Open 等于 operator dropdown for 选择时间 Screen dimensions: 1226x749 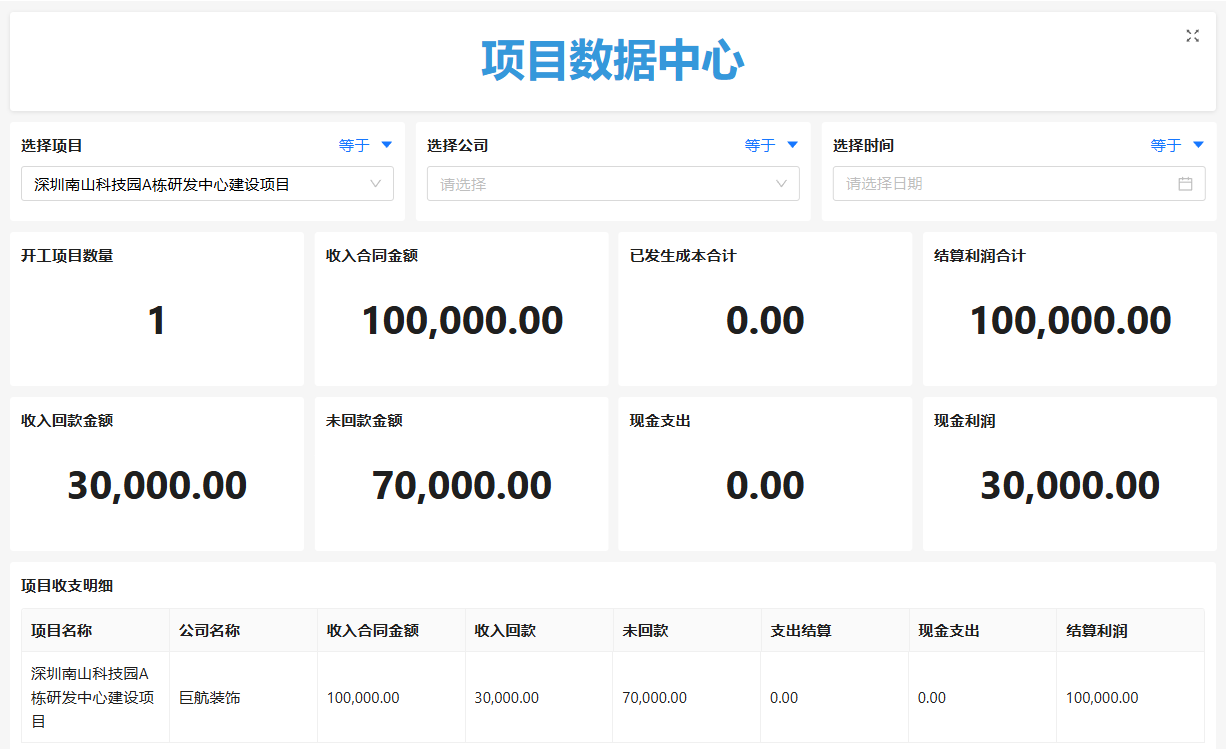pyautogui.click(x=1177, y=145)
